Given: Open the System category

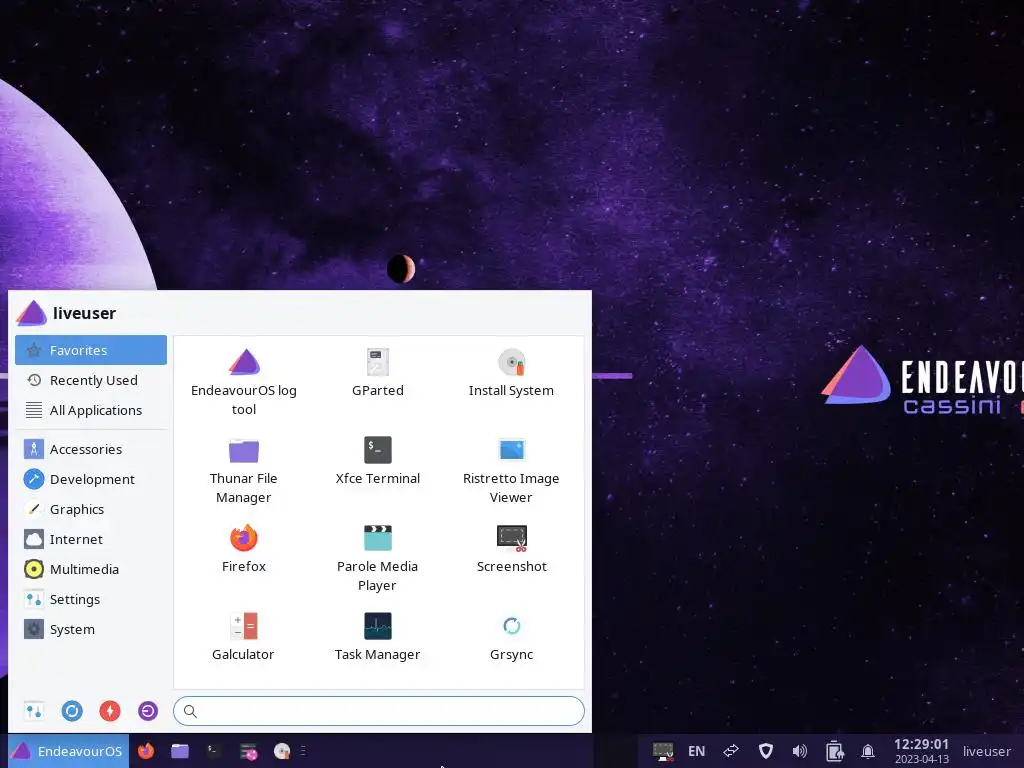Looking at the screenshot, I should (x=91, y=630).
